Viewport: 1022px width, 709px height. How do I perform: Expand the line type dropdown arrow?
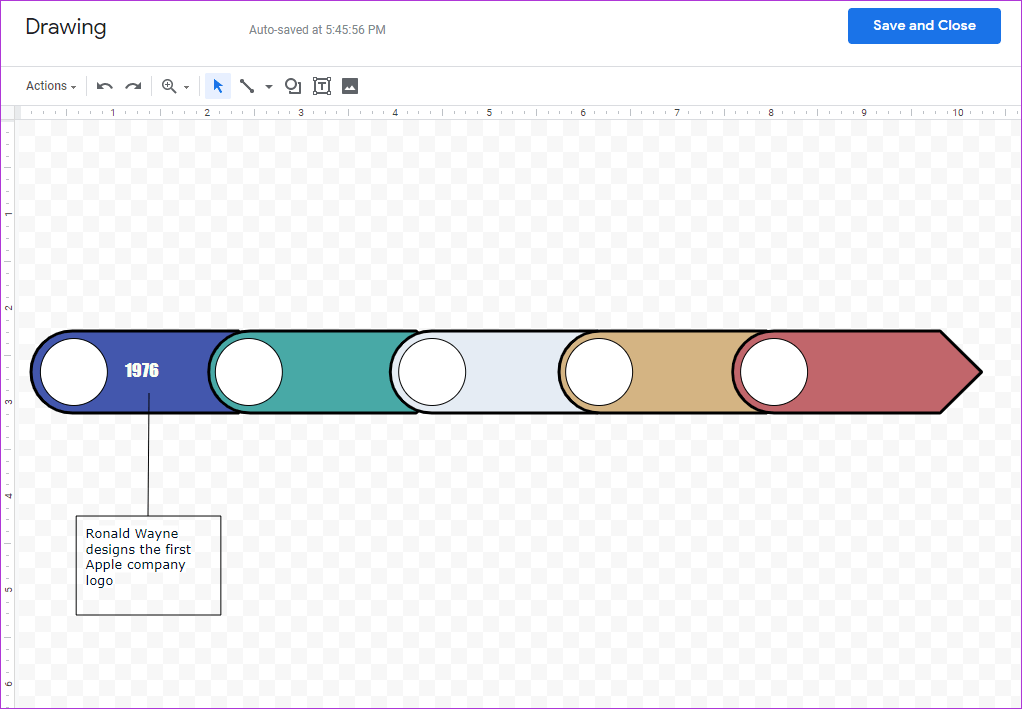269,87
